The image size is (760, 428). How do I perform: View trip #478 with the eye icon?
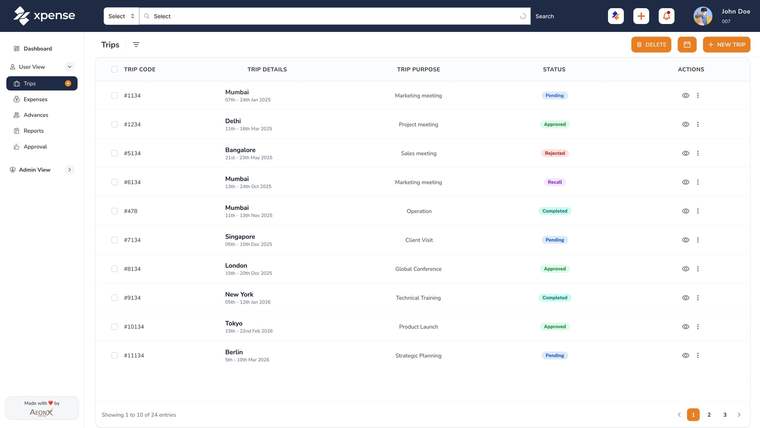coord(685,211)
